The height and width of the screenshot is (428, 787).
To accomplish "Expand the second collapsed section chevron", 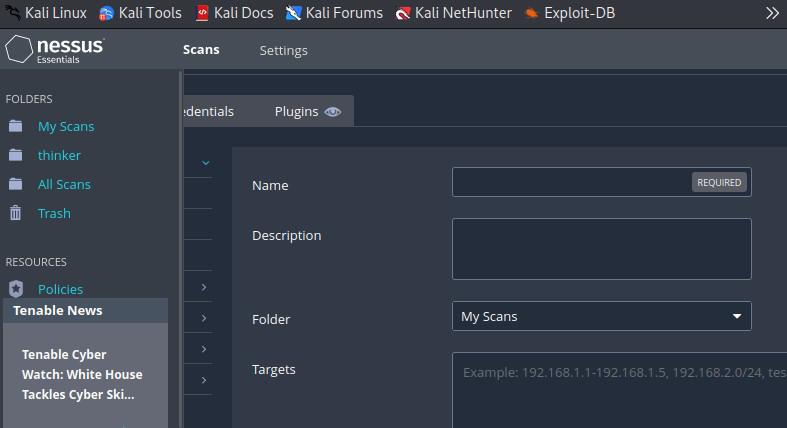I will (x=204, y=318).
